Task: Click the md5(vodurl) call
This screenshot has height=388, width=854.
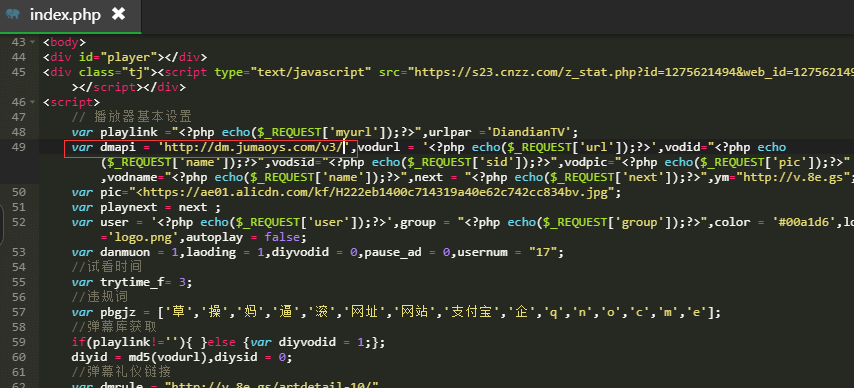Action: click(171, 357)
